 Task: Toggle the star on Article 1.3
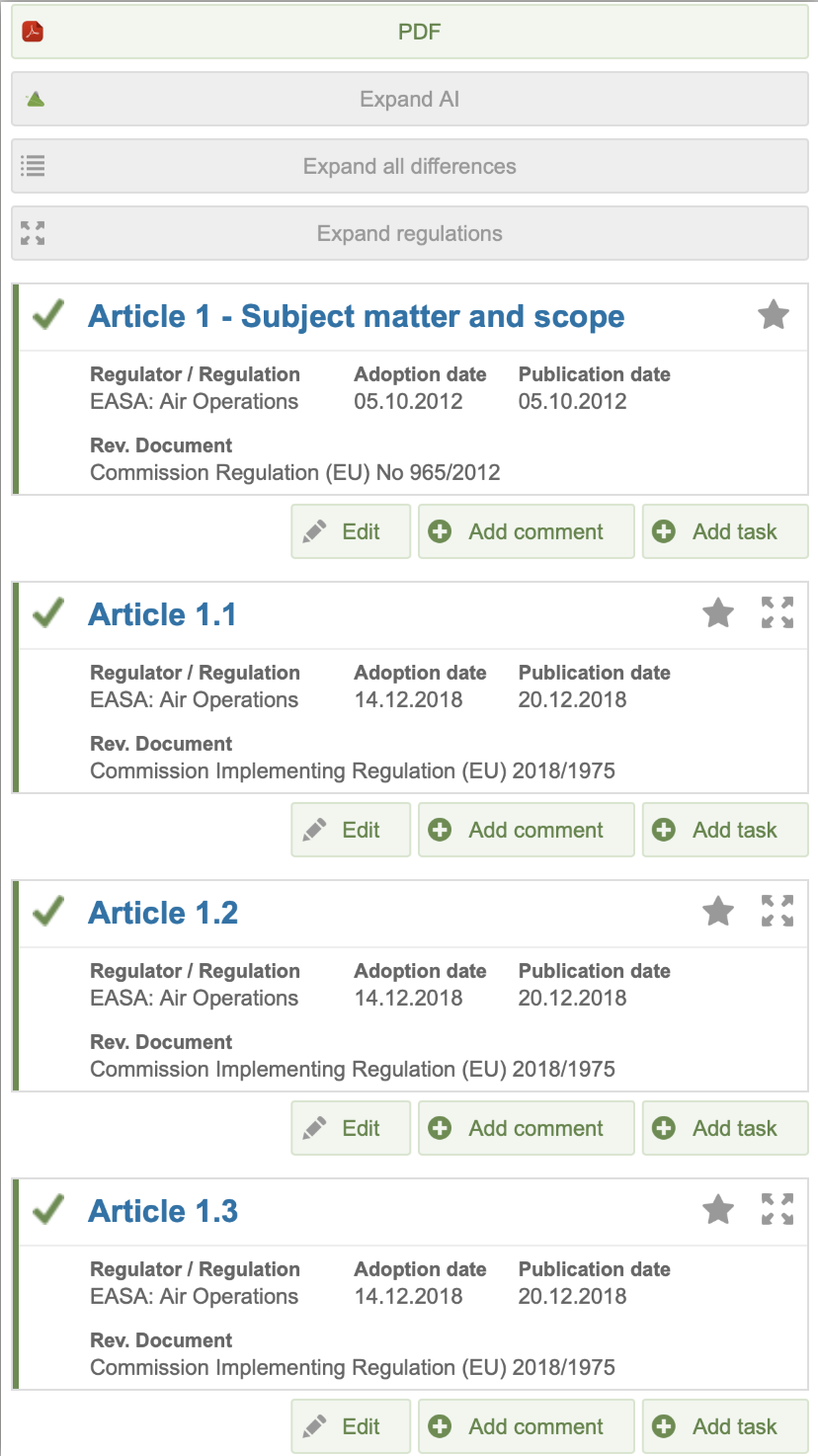click(x=718, y=1209)
